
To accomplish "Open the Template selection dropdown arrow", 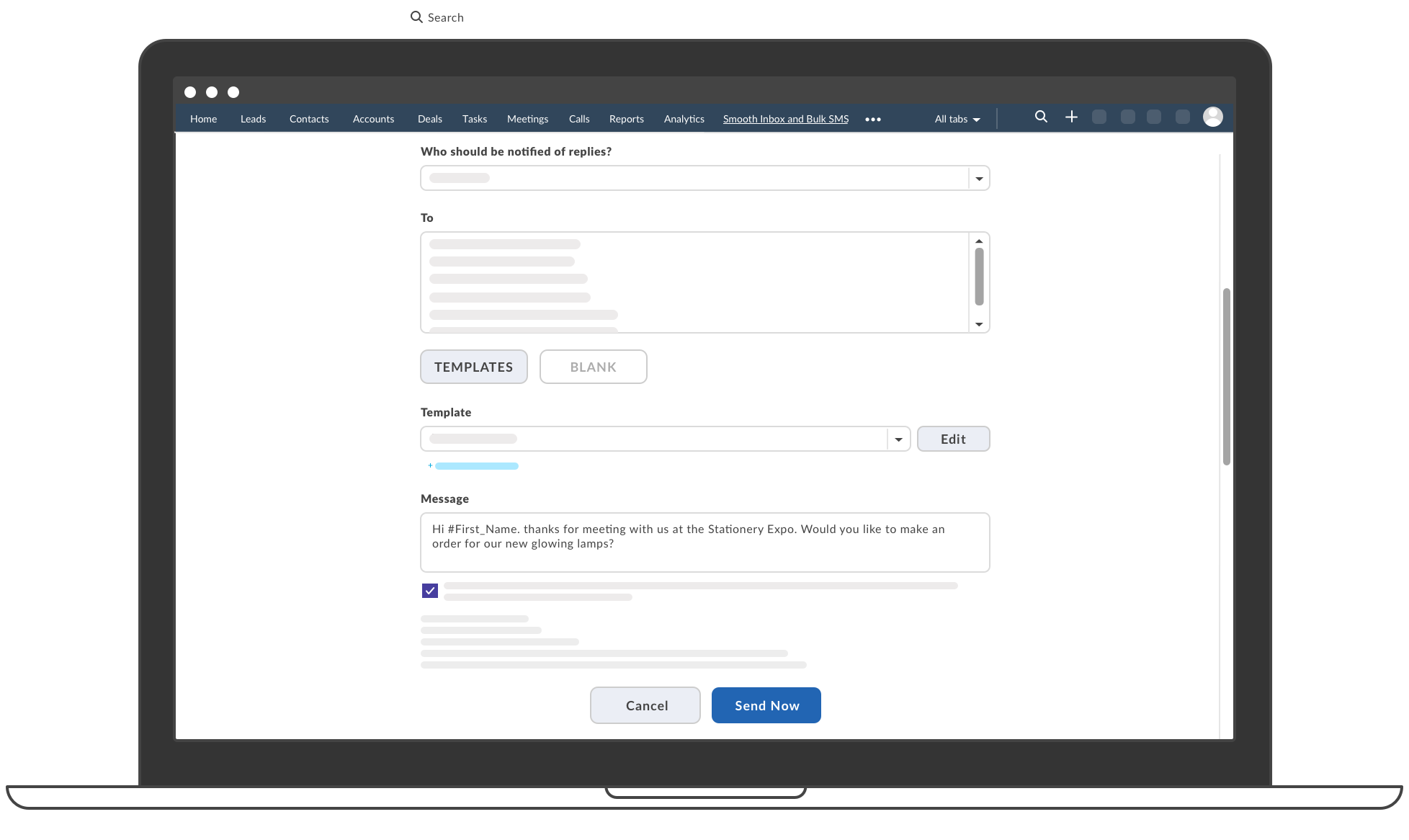I will [x=898, y=439].
